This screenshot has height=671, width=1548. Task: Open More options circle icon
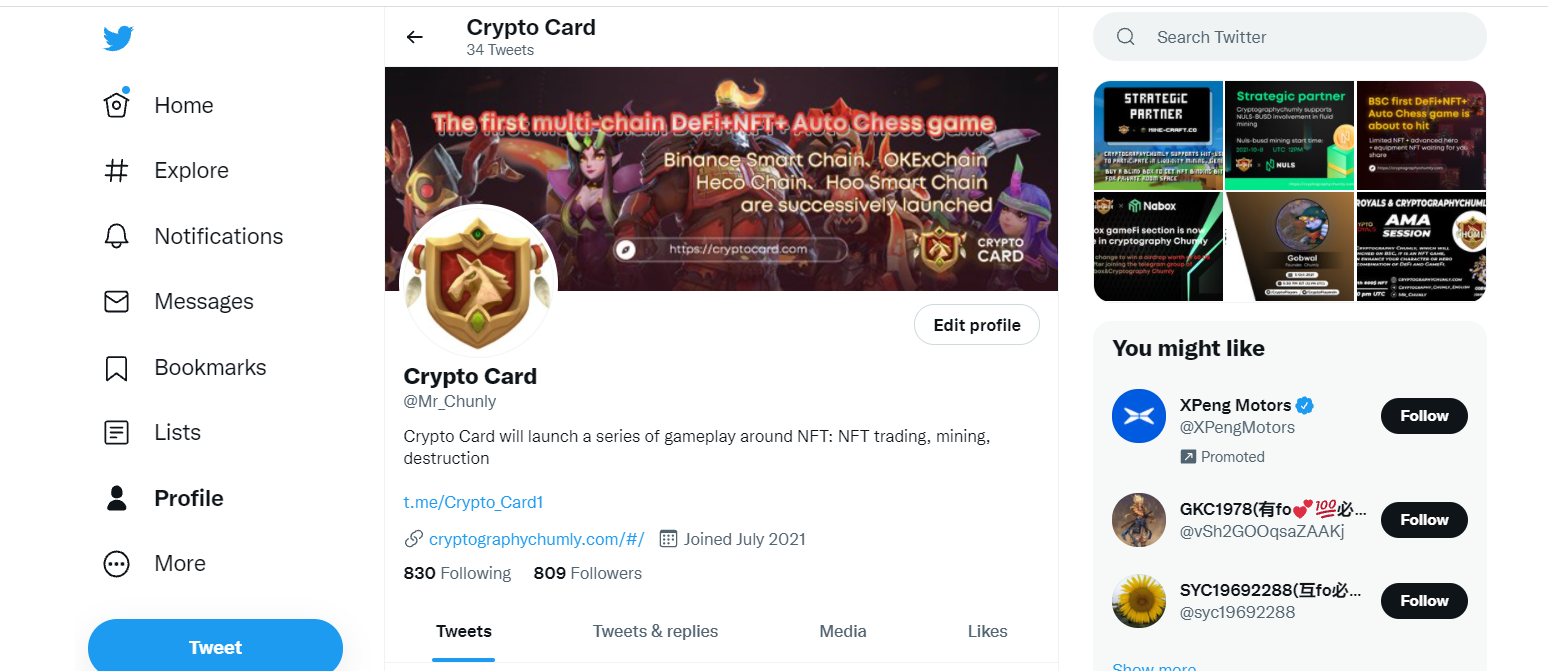point(117,563)
